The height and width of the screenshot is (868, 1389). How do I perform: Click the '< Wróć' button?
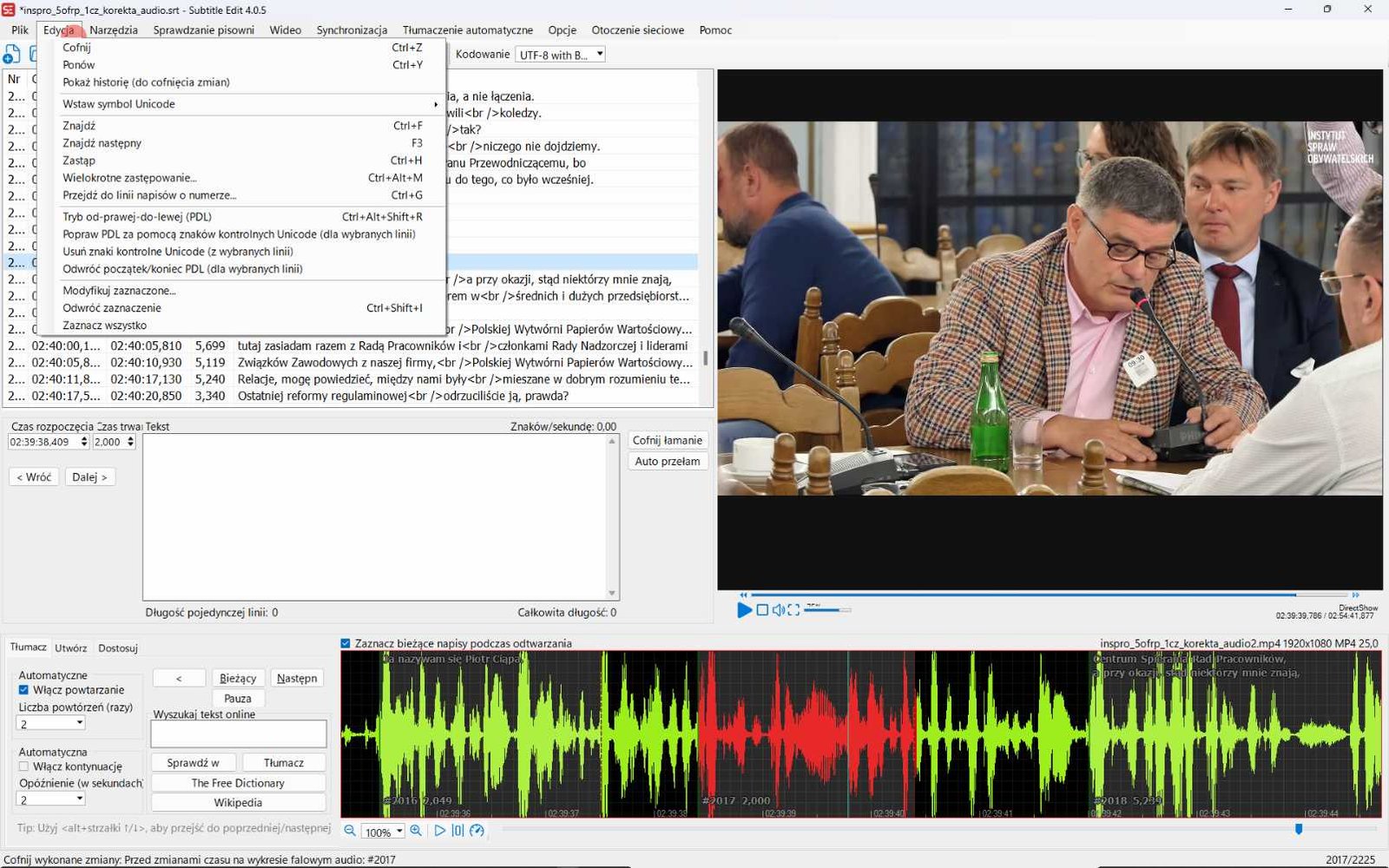tap(34, 477)
